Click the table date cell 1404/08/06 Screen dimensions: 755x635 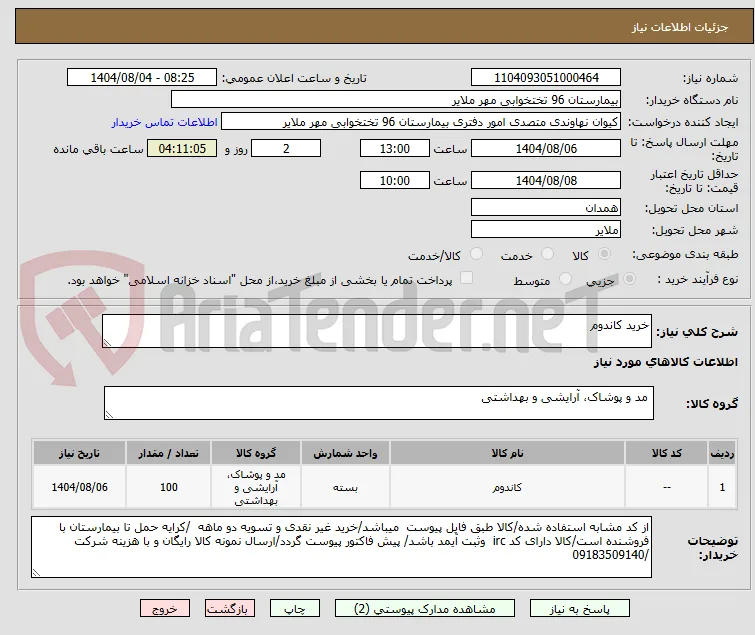(x=79, y=487)
